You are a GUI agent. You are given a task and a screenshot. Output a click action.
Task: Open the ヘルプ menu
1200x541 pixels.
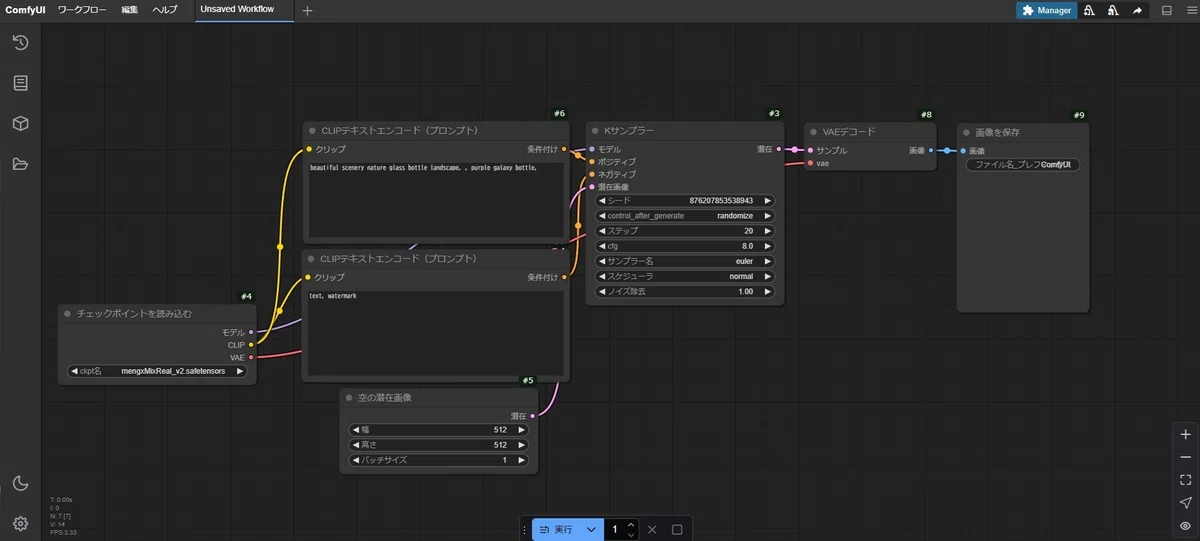[x=165, y=10]
